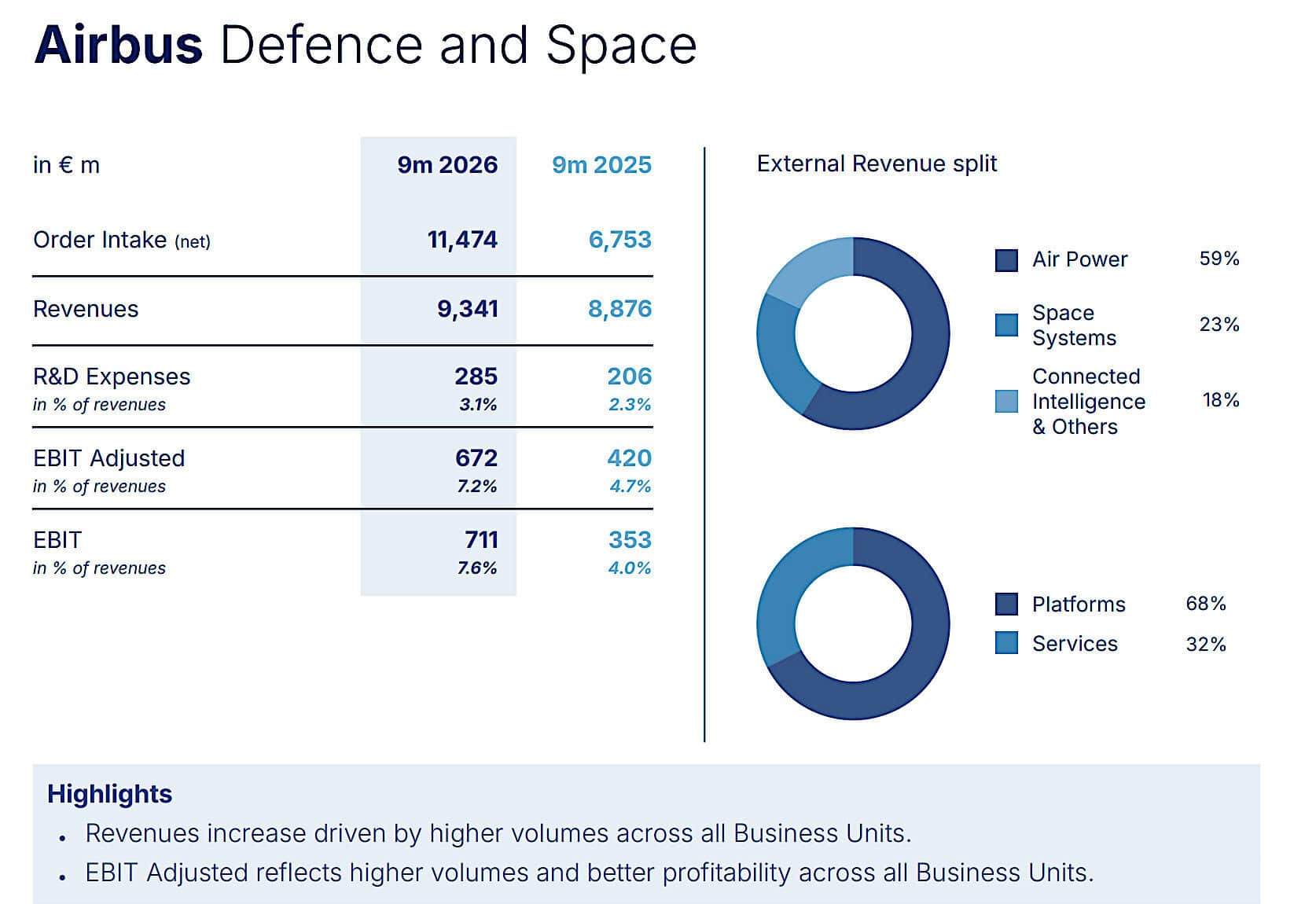This screenshot has width=1316, height=904.
Task: Click the 'in € m' unit label
Action: [67, 165]
